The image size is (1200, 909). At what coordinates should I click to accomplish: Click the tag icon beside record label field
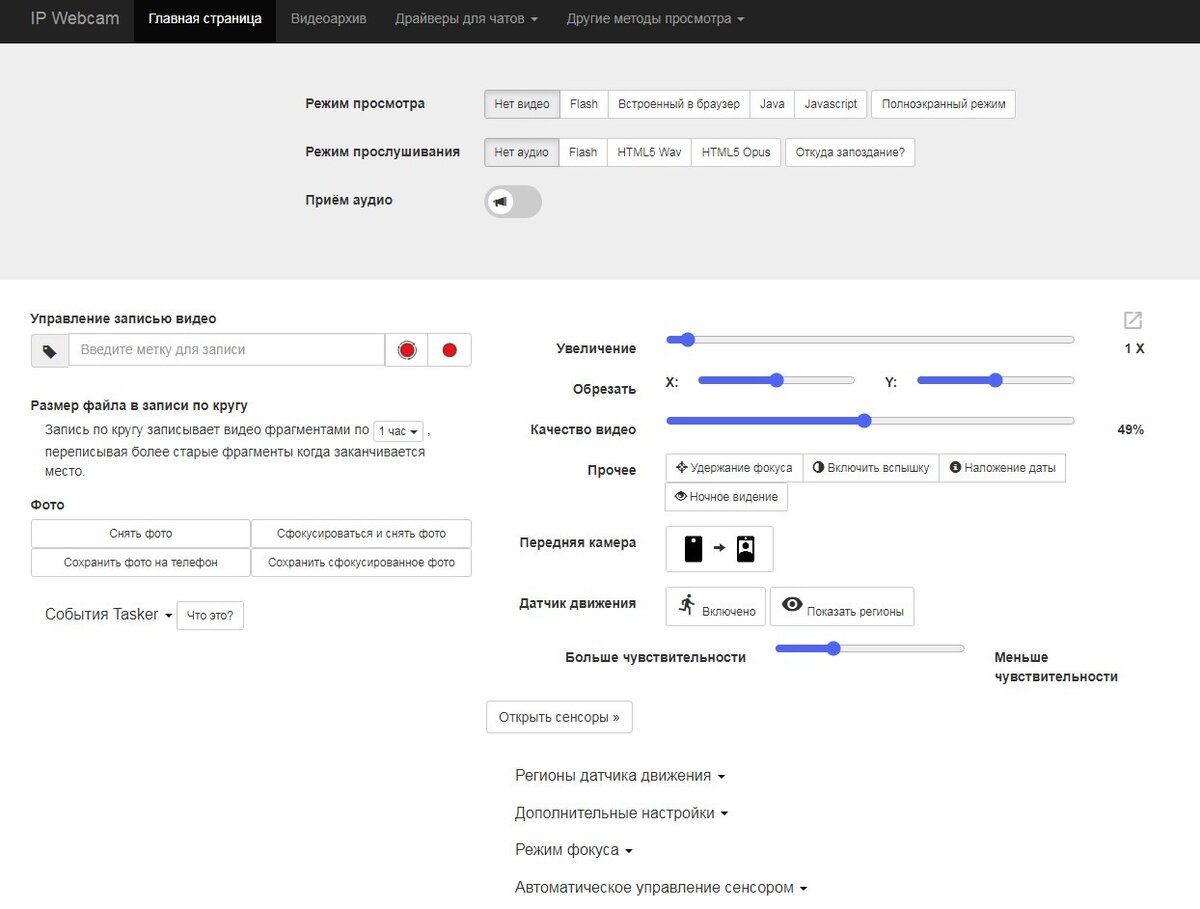click(50, 350)
